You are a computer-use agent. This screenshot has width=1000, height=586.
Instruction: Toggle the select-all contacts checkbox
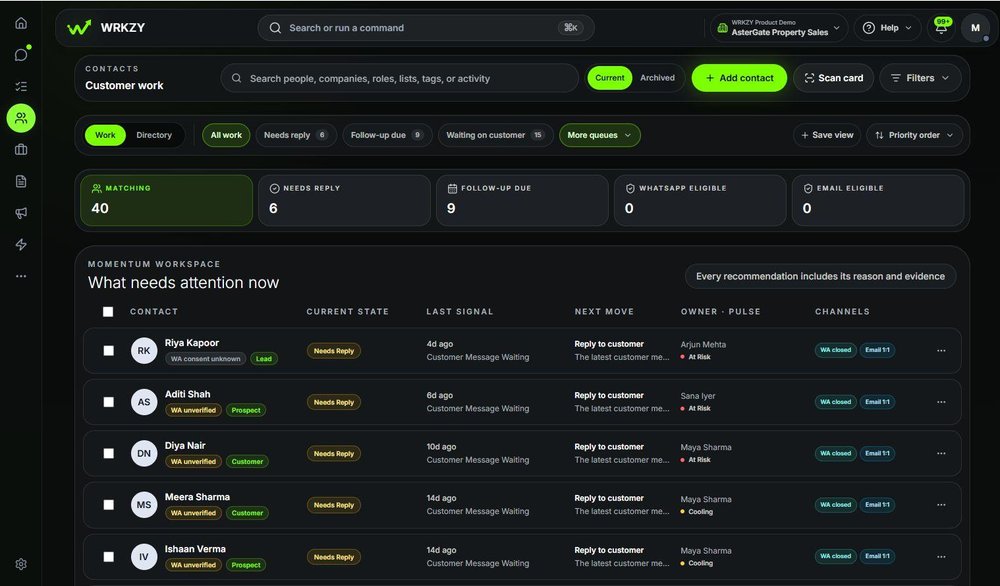(x=108, y=312)
